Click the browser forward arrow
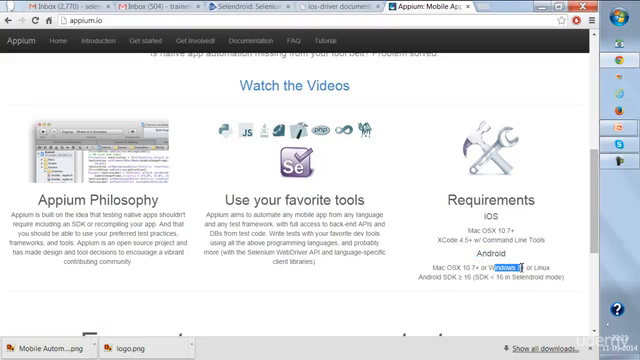Viewport: 640px width, 360px height. (22, 20)
